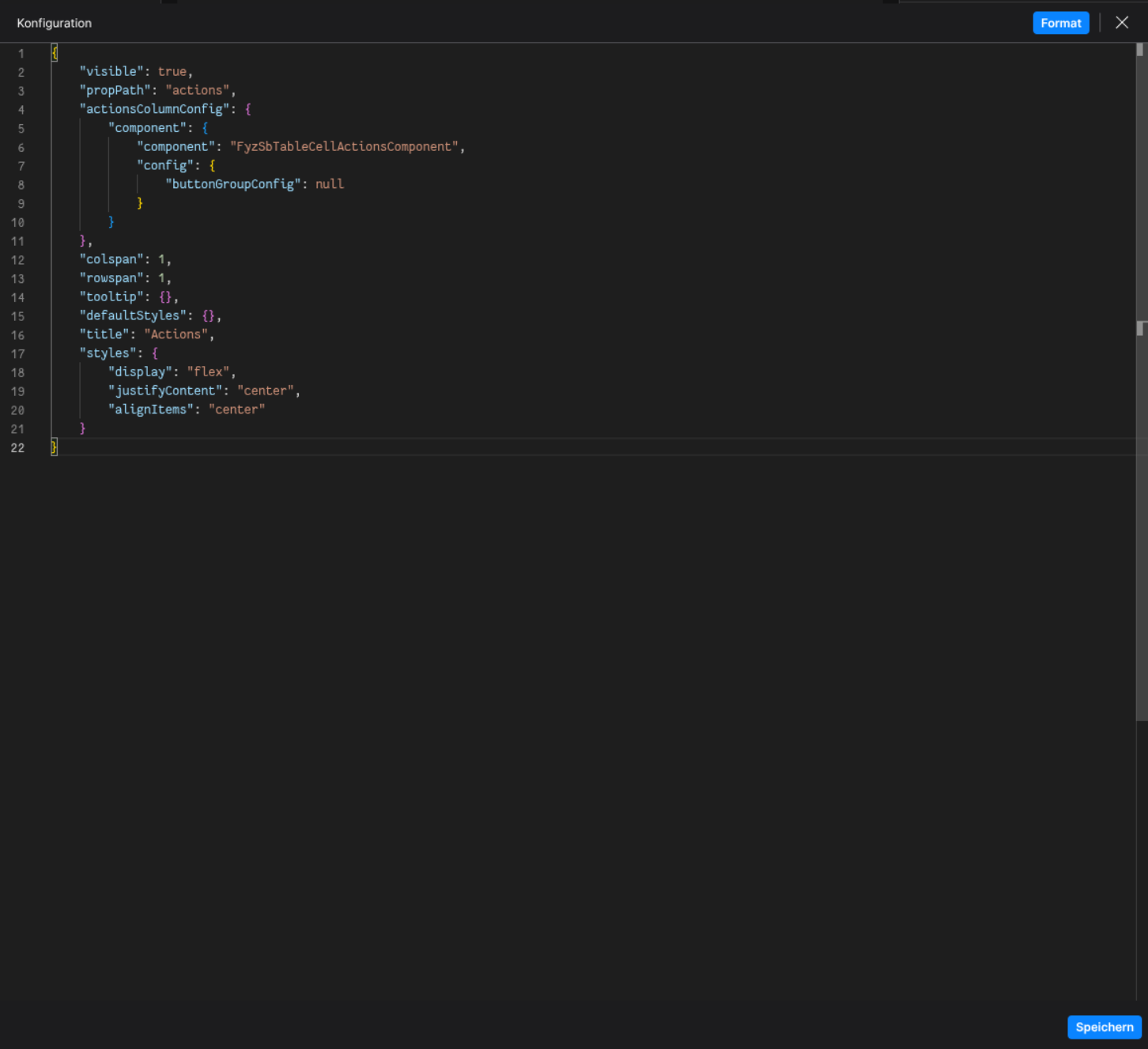This screenshot has height=1049, width=1148.
Task: Click the "buttonGroupConfig" key
Action: (x=233, y=184)
